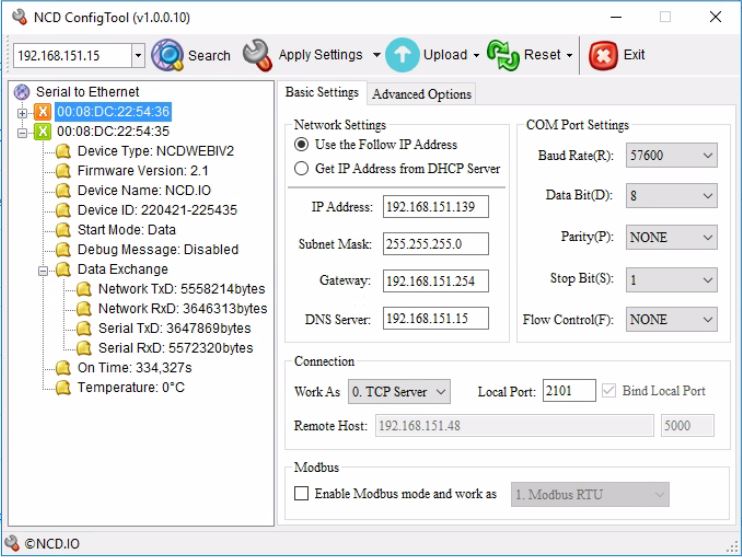742x558 pixels.
Task: Open the Data Bit dropdown
Action: 671,195
